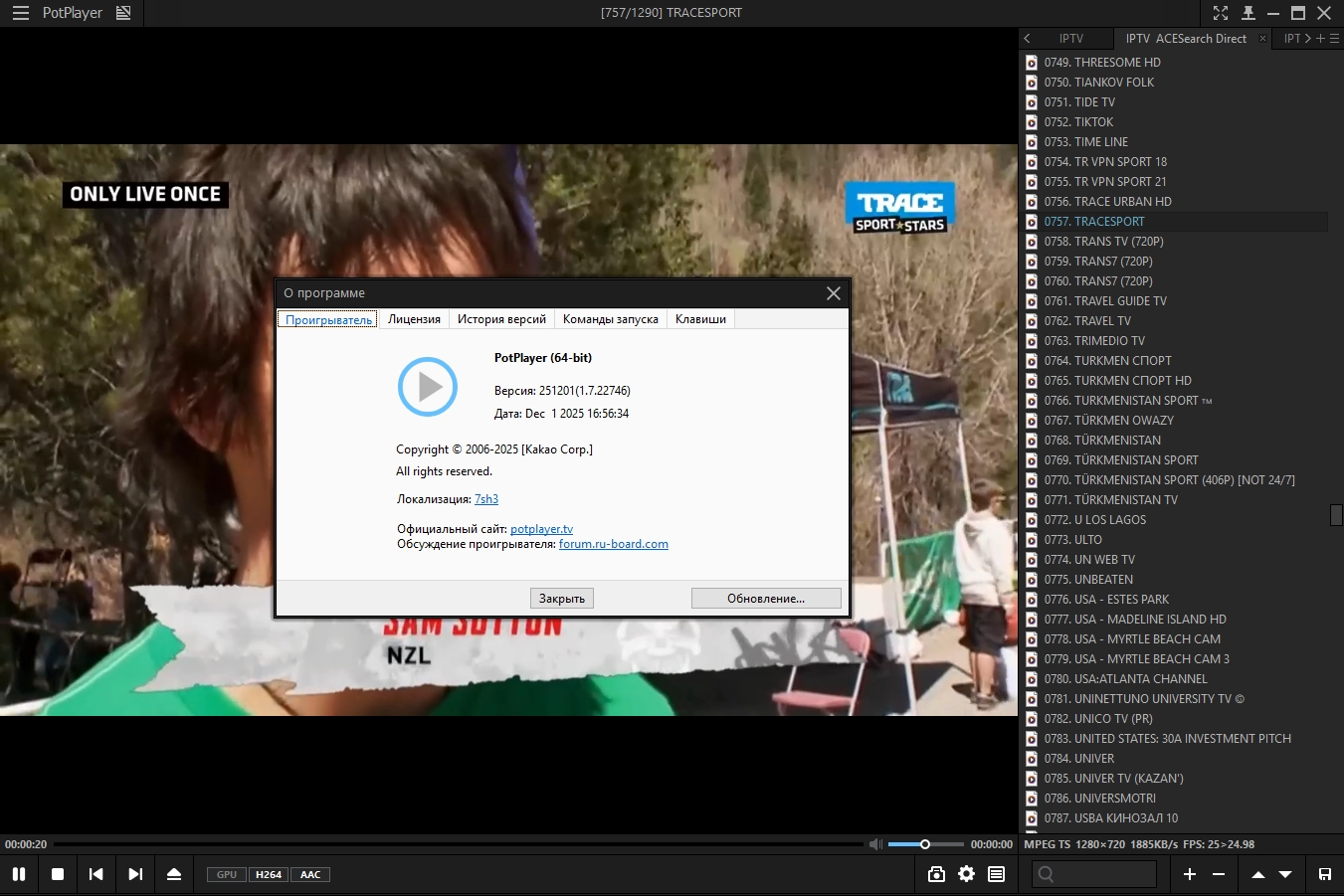Adjust the volume slider
This screenshot has width=1344, height=896.
pyautogui.click(x=926, y=844)
